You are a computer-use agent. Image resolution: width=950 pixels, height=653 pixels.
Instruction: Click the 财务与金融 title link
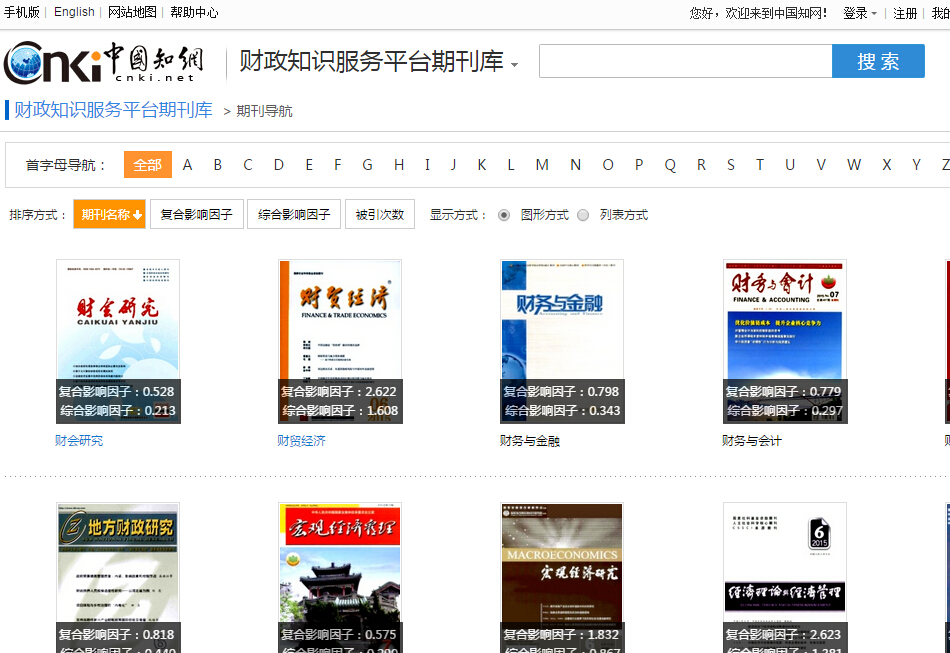(530, 440)
